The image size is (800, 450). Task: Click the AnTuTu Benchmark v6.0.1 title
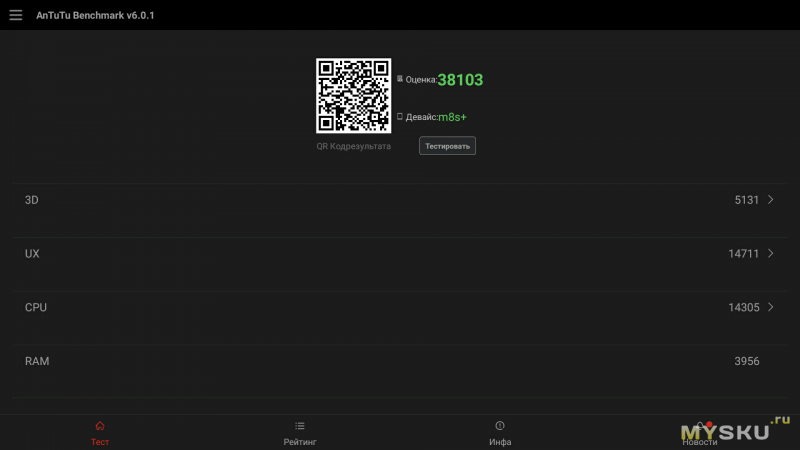coord(95,15)
